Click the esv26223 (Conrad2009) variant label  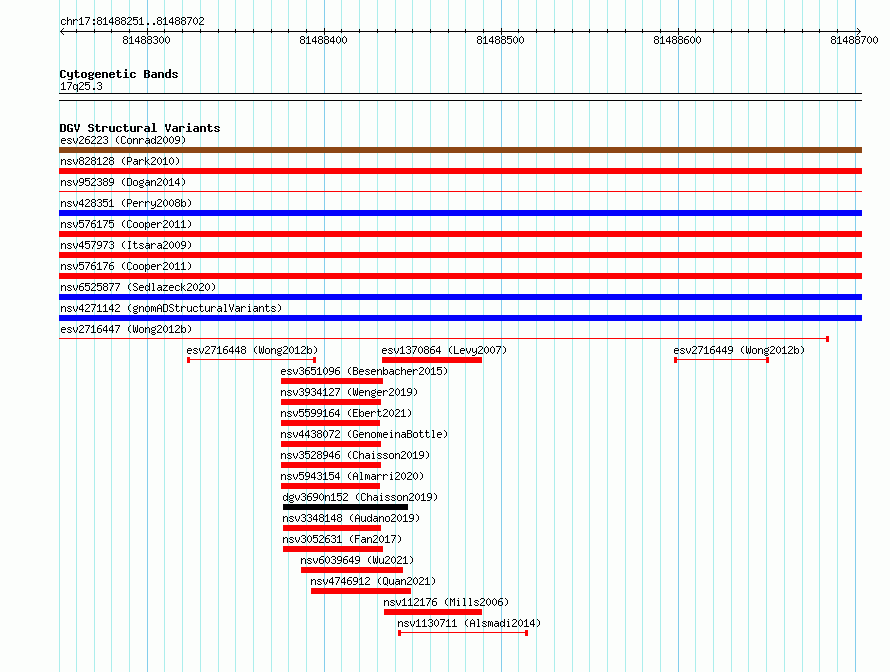tap(123, 140)
